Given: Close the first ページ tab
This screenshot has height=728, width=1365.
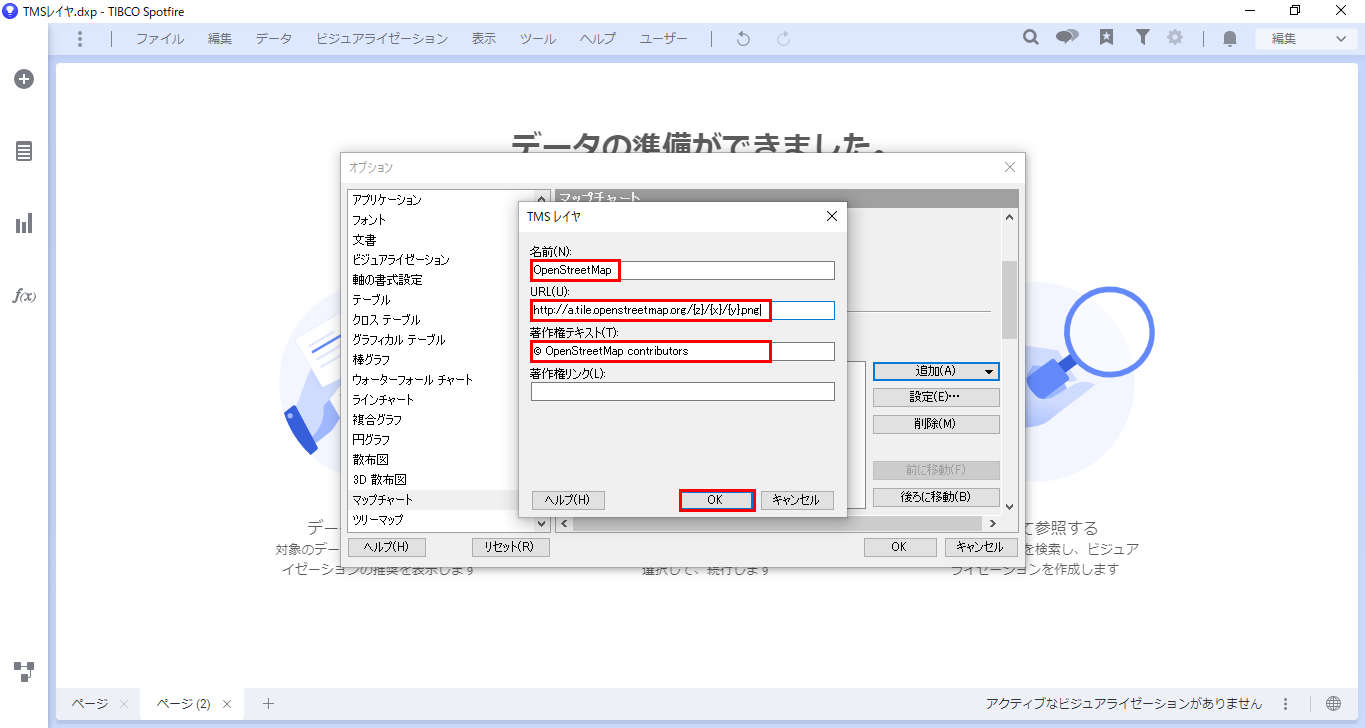Looking at the screenshot, I should (123, 704).
